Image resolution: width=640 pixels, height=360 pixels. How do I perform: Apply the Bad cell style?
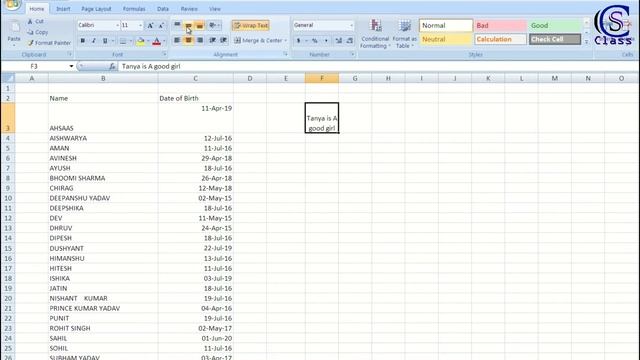pos(500,25)
